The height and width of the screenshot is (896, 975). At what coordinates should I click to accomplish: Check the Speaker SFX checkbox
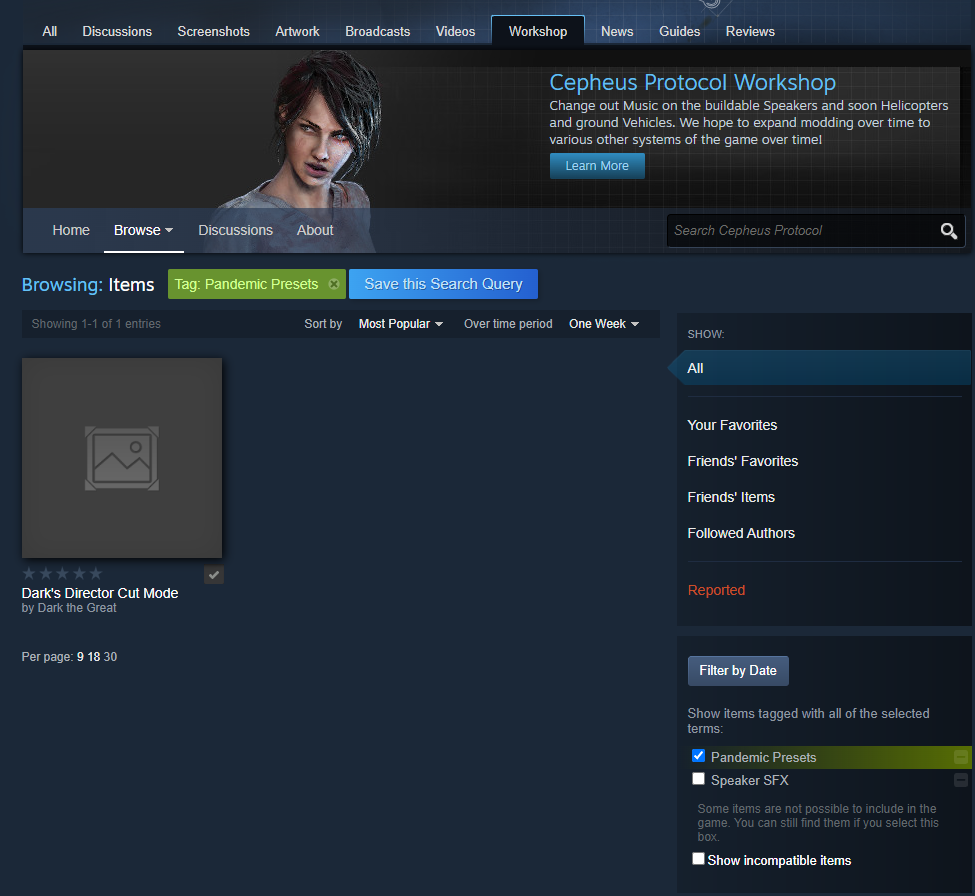[698, 779]
